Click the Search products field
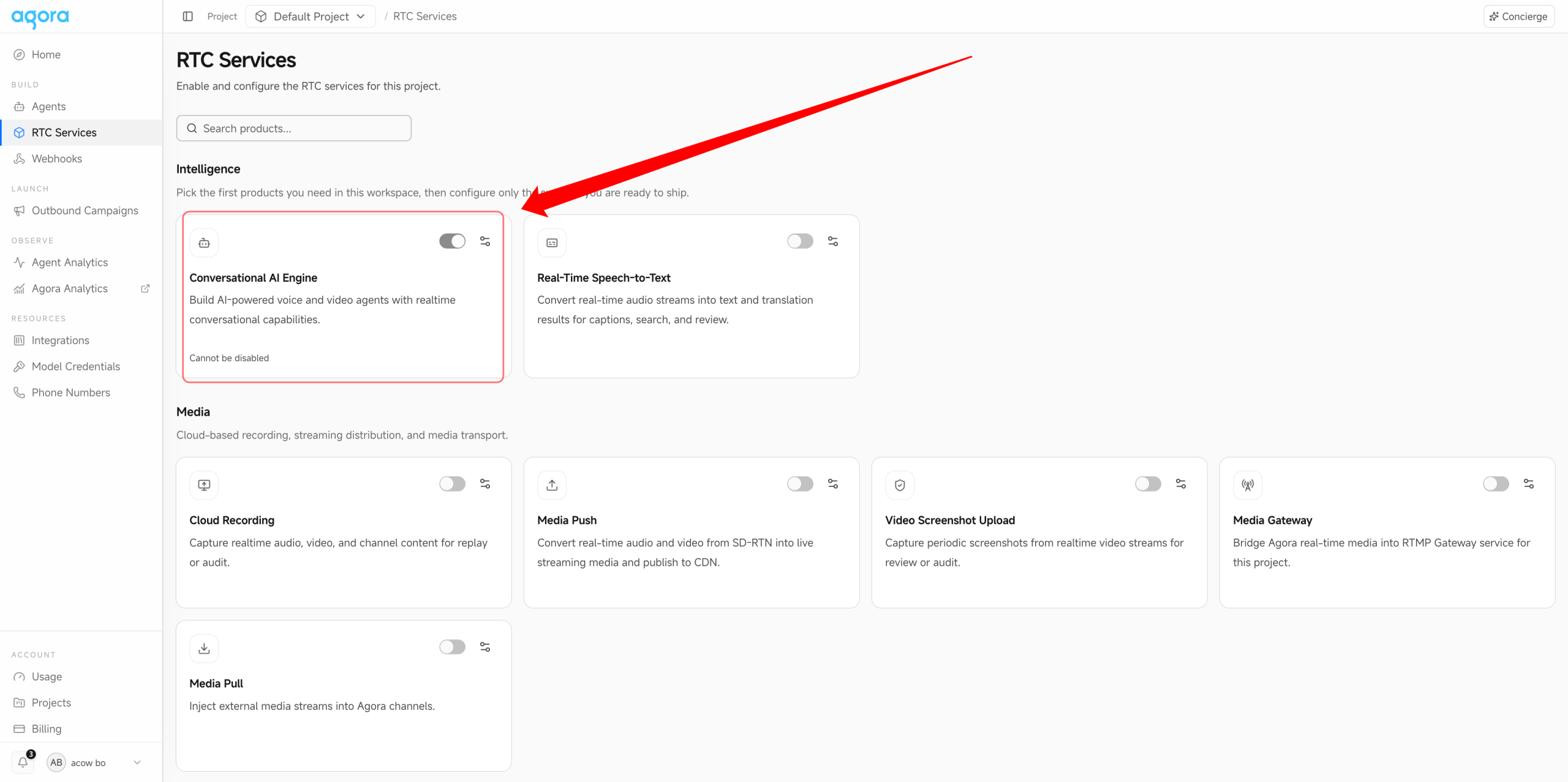1568x782 pixels. tap(294, 129)
